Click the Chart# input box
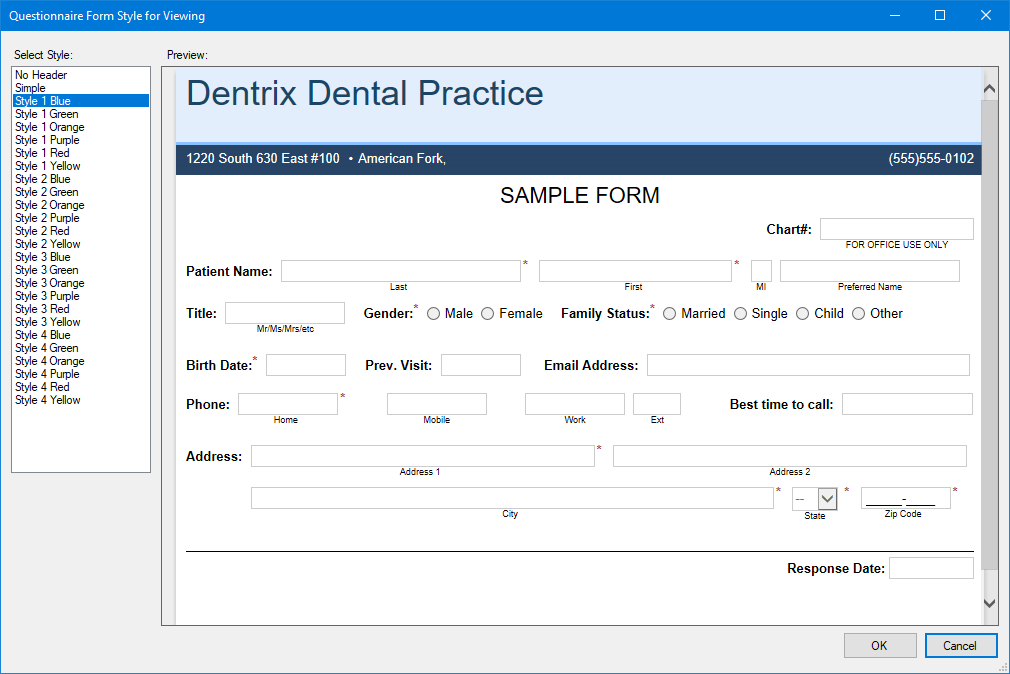Viewport: 1010px width, 674px height. [896, 229]
